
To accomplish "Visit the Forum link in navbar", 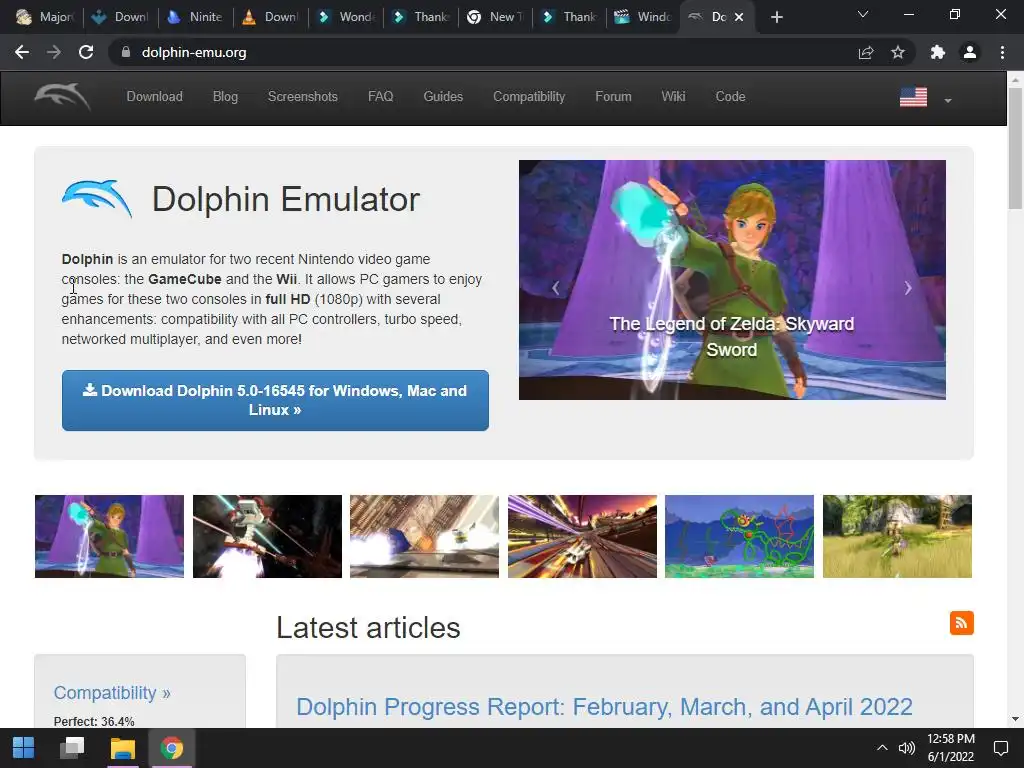I will 613,97.
